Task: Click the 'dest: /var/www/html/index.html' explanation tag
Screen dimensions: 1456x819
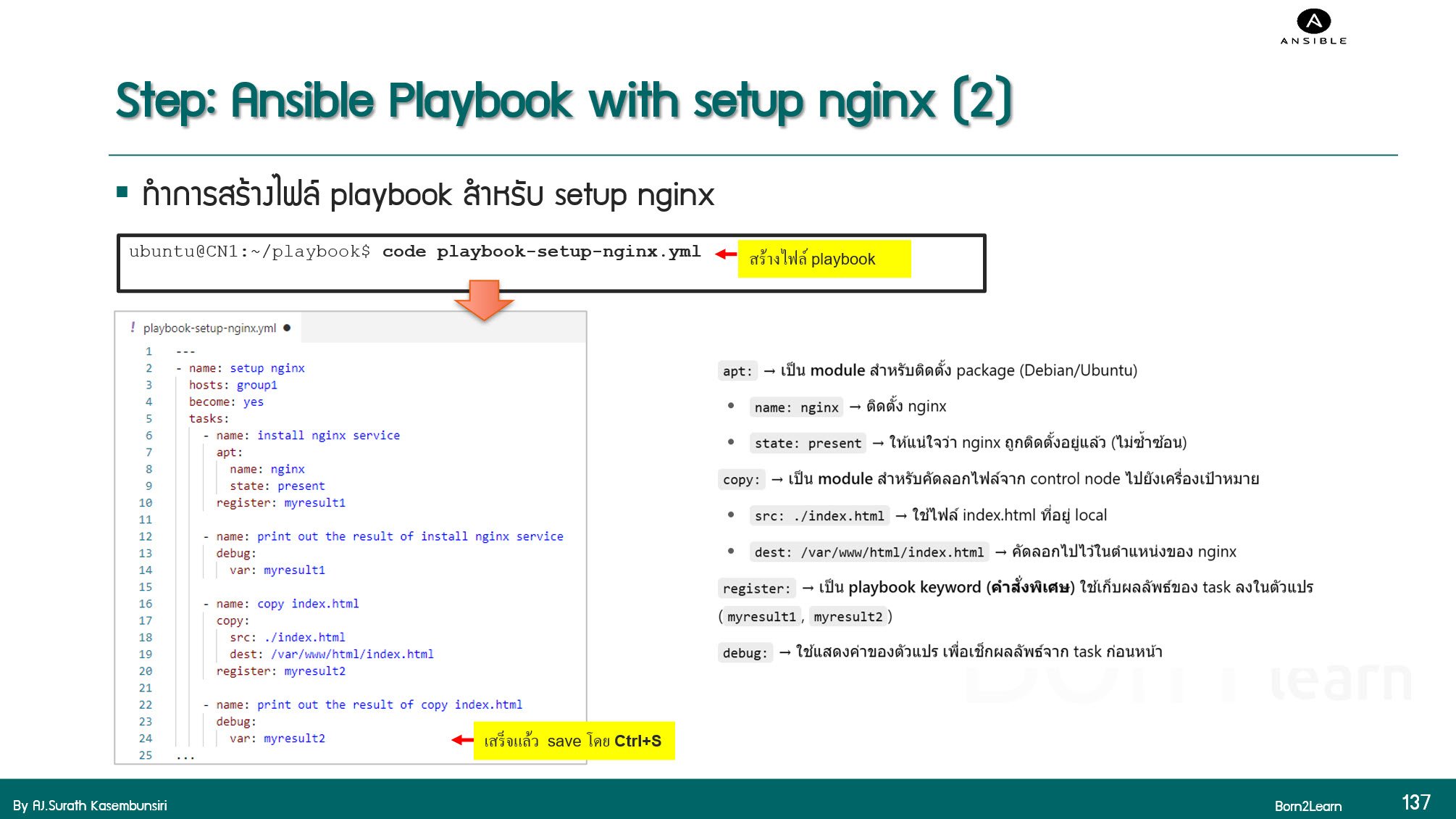Action: 869,552
